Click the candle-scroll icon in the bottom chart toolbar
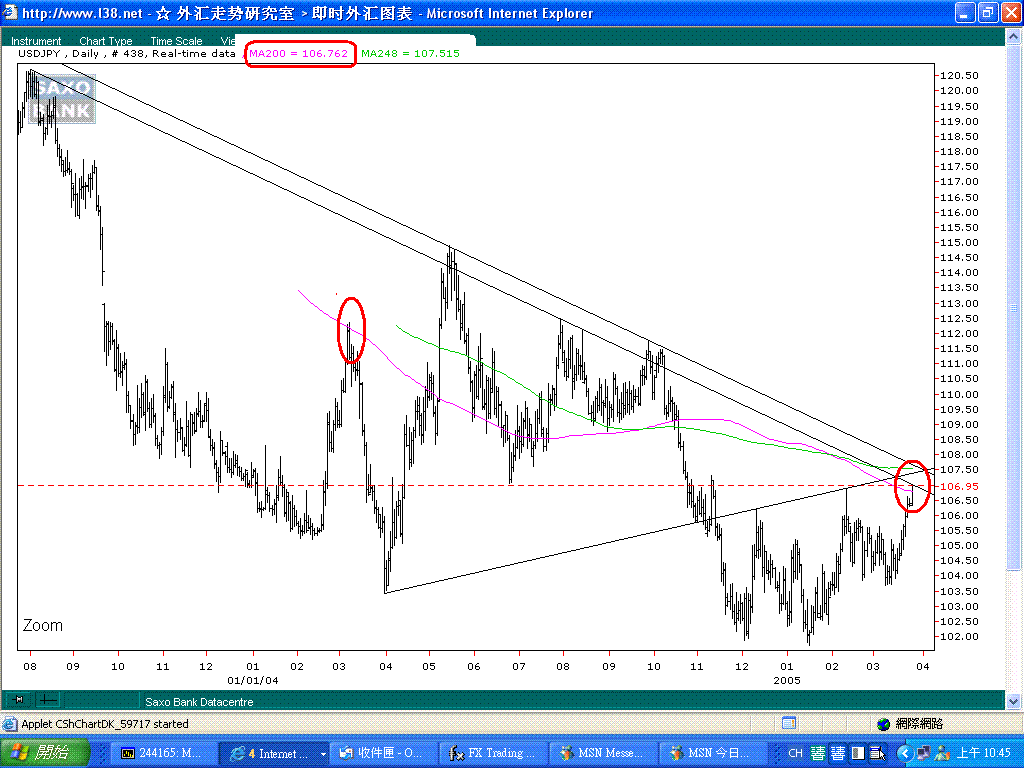Viewport: 1024px width, 768px height. (x=18, y=700)
